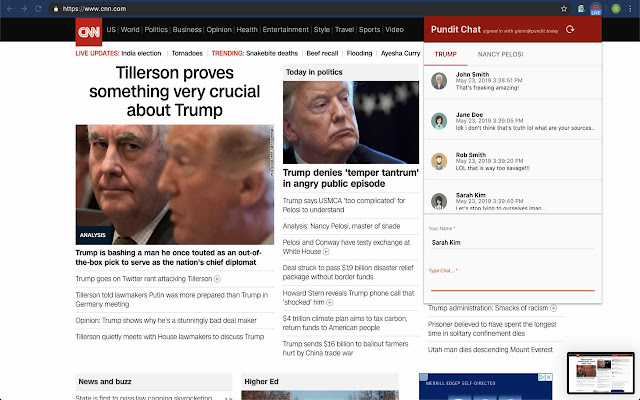
Task: Click the browser forward arrow
Action: pyautogui.click(x=24, y=9)
